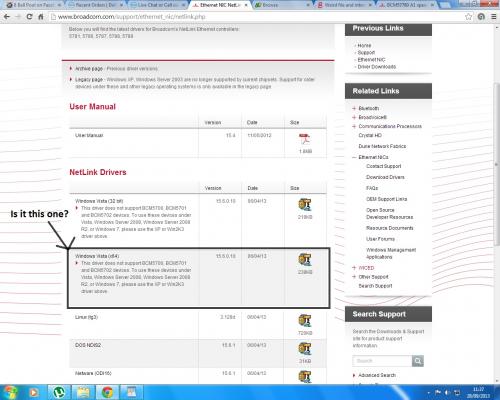
Task: Open the Chrome menu icon
Action: [x=494, y=17]
